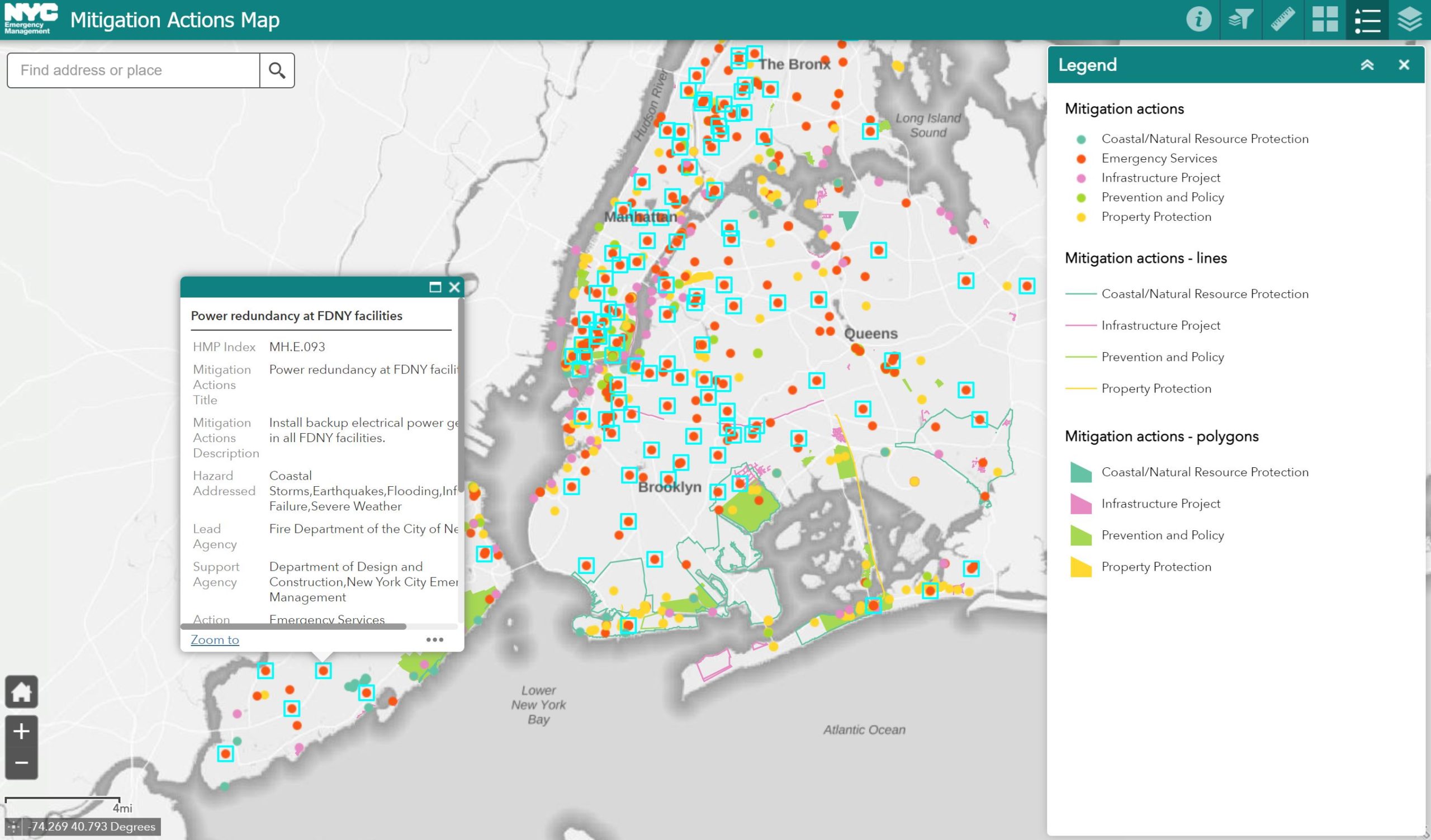Maximize the FDNY facilities popup

[435, 288]
